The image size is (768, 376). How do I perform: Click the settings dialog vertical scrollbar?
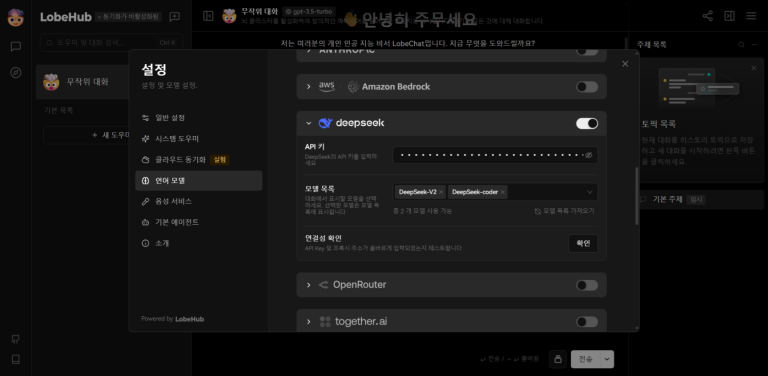[637, 196]
